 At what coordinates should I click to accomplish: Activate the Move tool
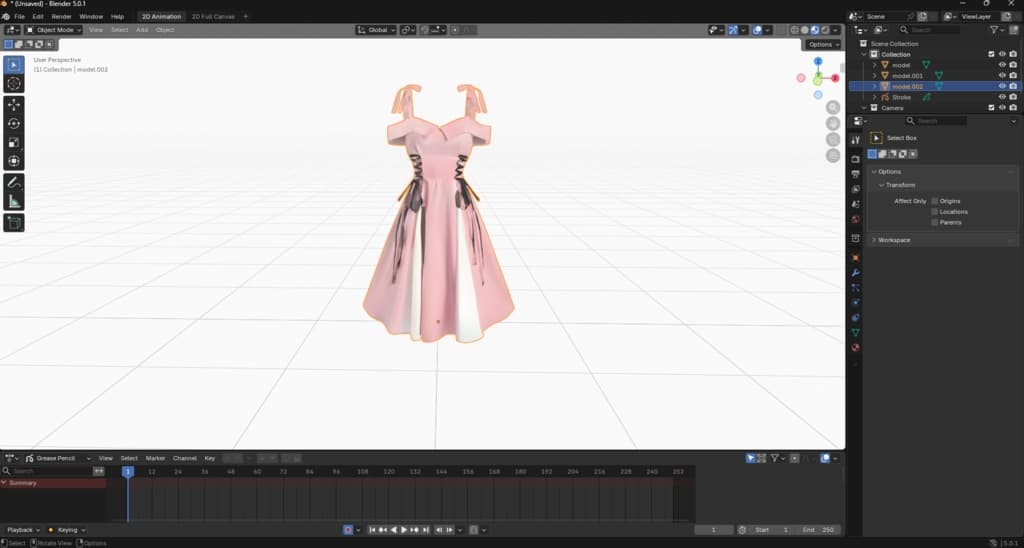click(x=14, y=105)
